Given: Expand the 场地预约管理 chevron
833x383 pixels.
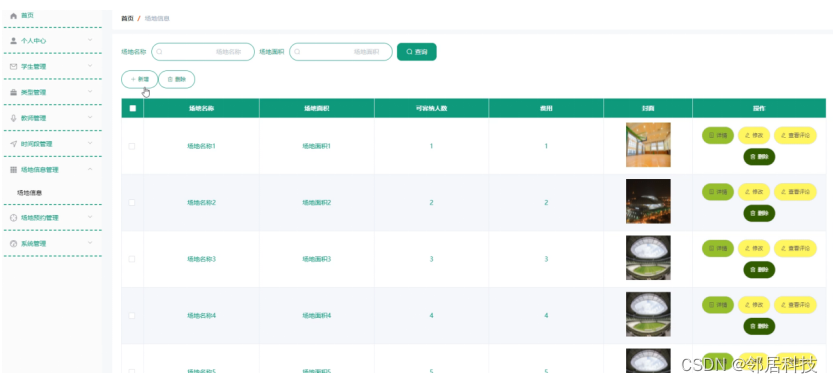Looking at the screenshot, I should coord(90,217).
